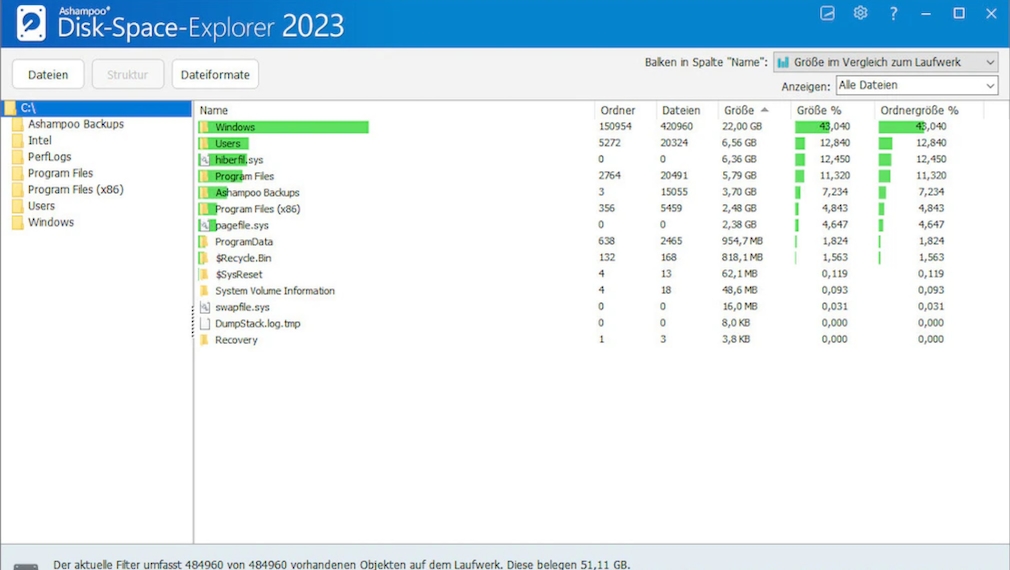
Task: Open the settings gear icon
Action: click(860, 13)
